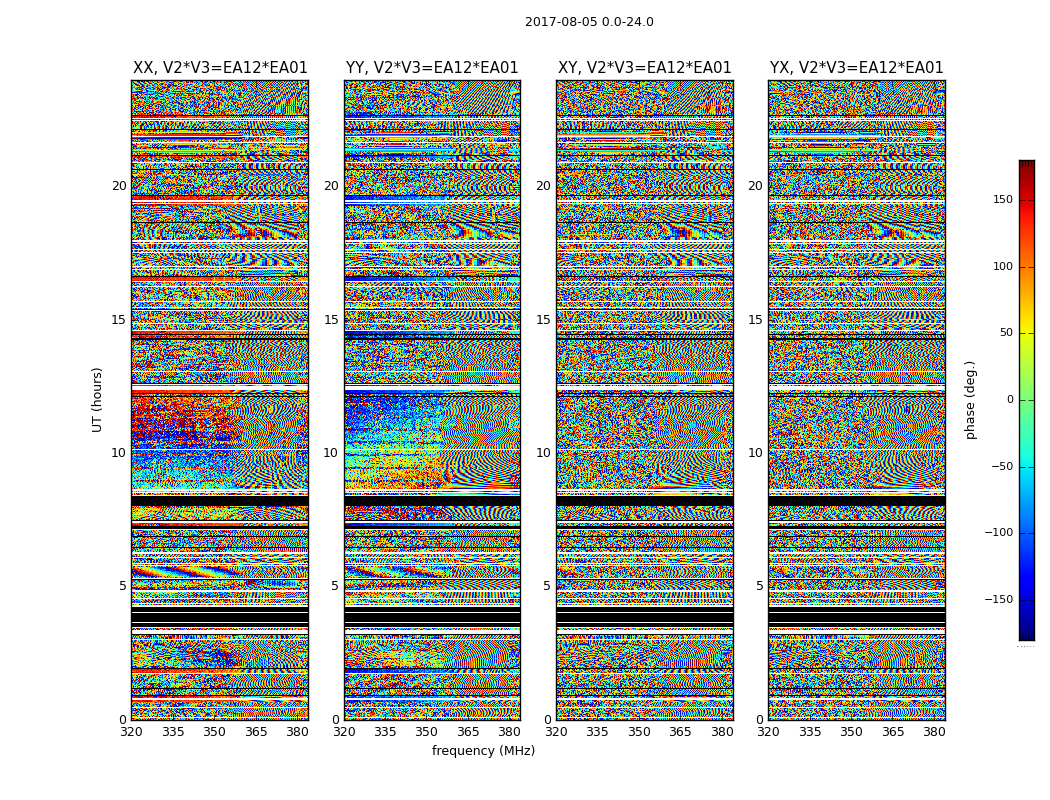Select the "YY, V2*V3=EA12*EA01" subplot title
Image resolution: width=1050 pixels, height=800 pixels.
click(x=432, y=68)
